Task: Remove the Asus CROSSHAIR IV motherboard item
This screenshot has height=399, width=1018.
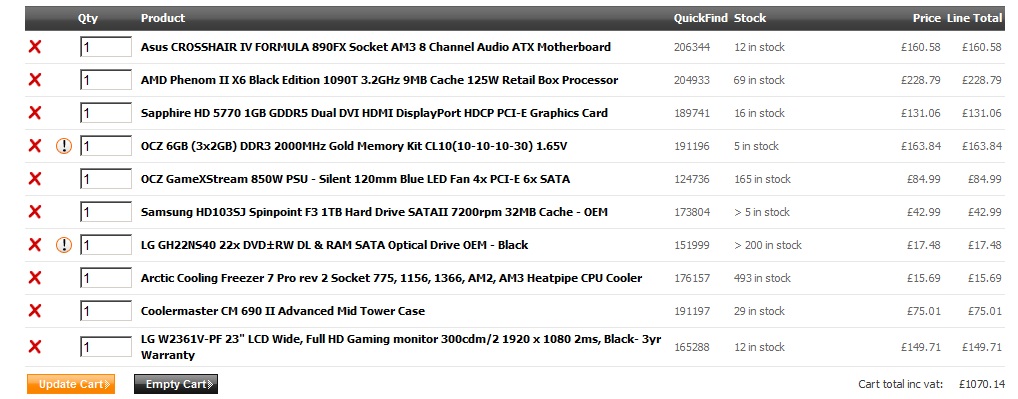Action: [x=35, y=47]
